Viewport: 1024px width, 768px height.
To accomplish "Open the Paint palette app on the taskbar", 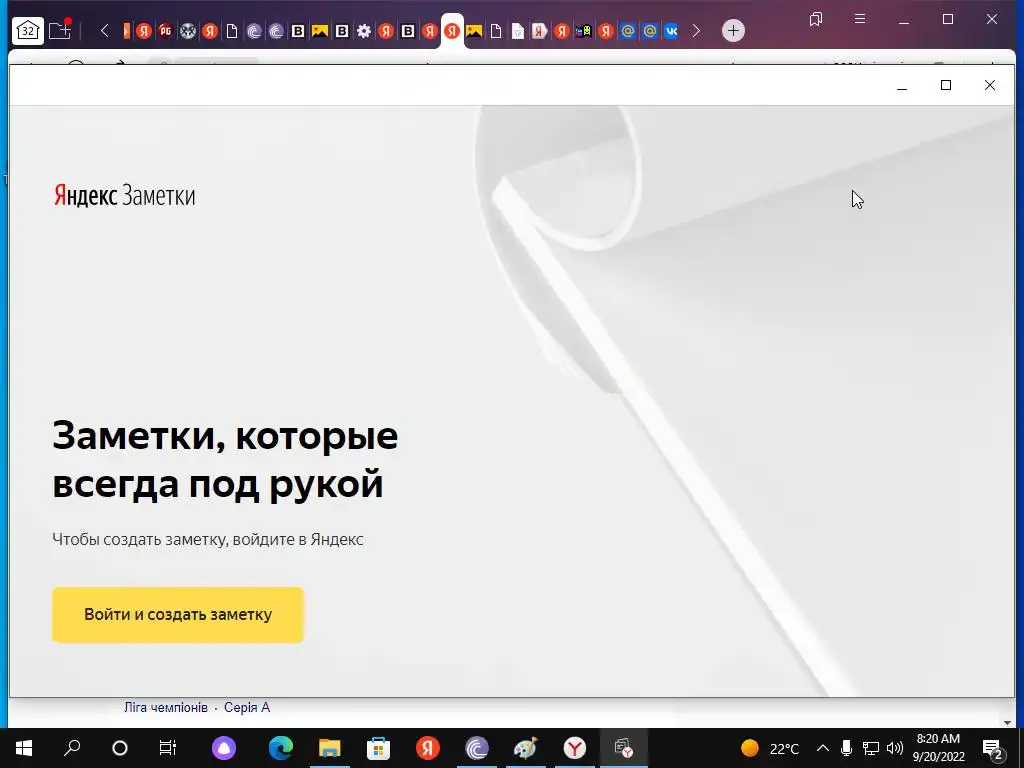I will coord(526,748).
